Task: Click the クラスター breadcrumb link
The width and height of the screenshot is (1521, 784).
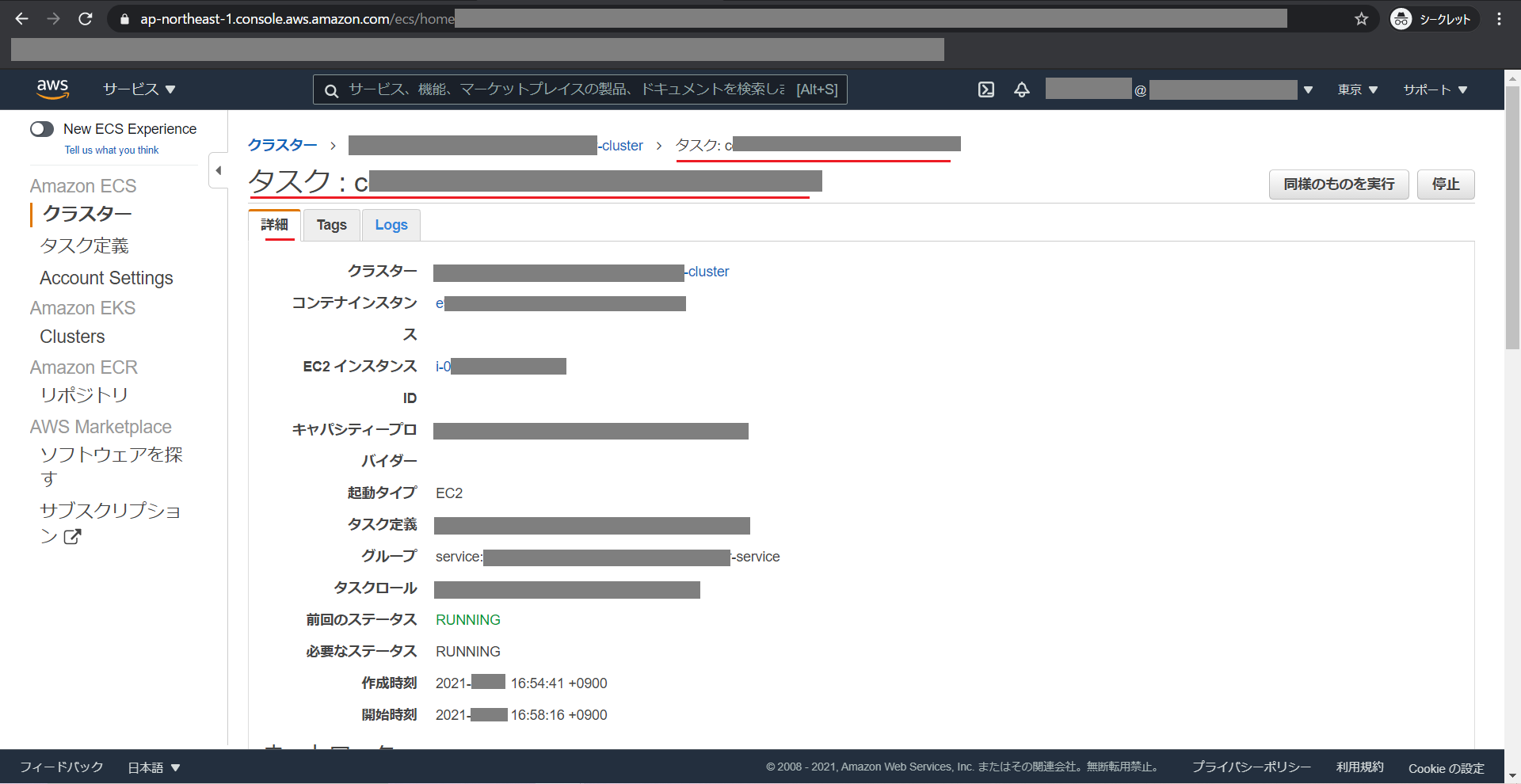Action: tap(282, 146)
